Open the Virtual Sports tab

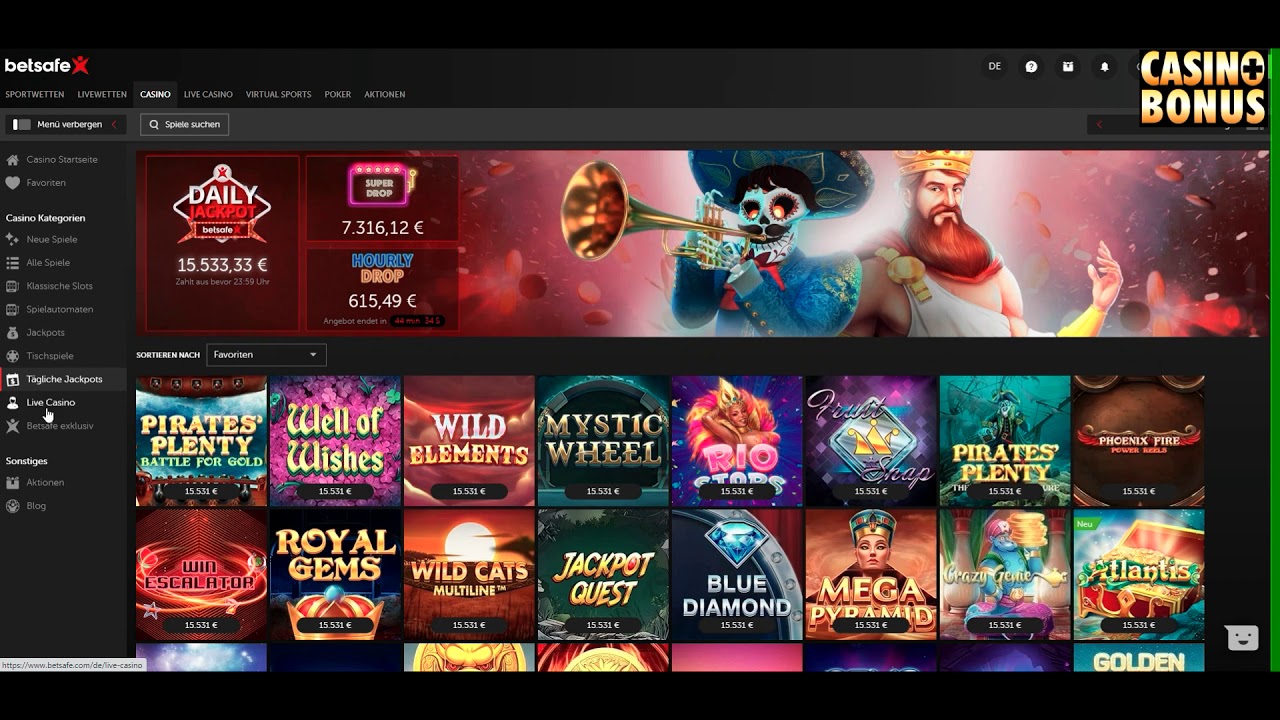(x=278, y=94)
